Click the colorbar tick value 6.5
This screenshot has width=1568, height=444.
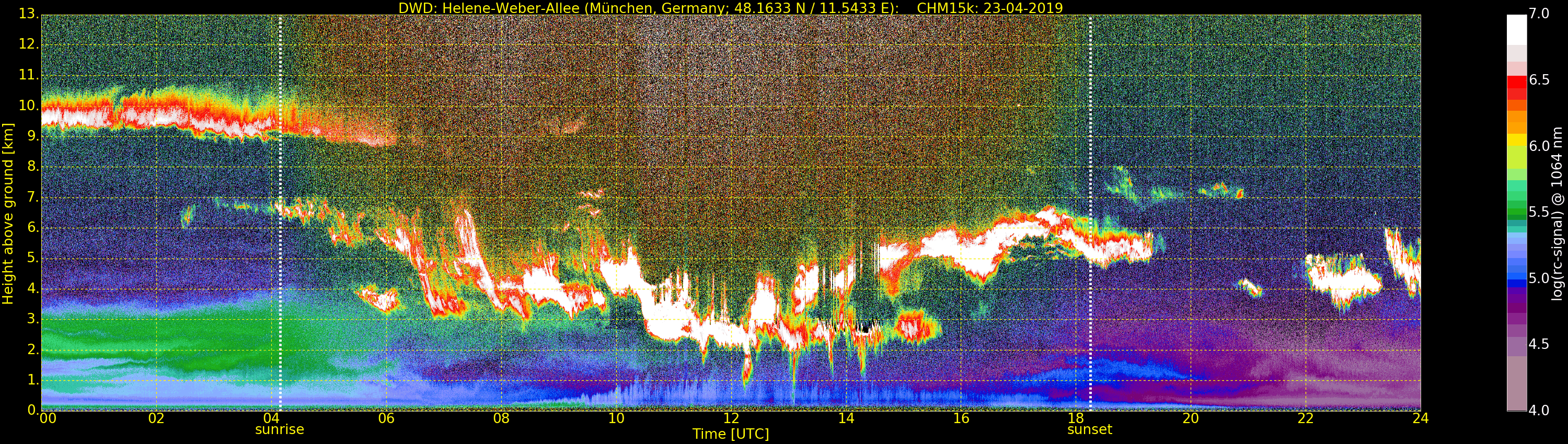(1538, 80)
